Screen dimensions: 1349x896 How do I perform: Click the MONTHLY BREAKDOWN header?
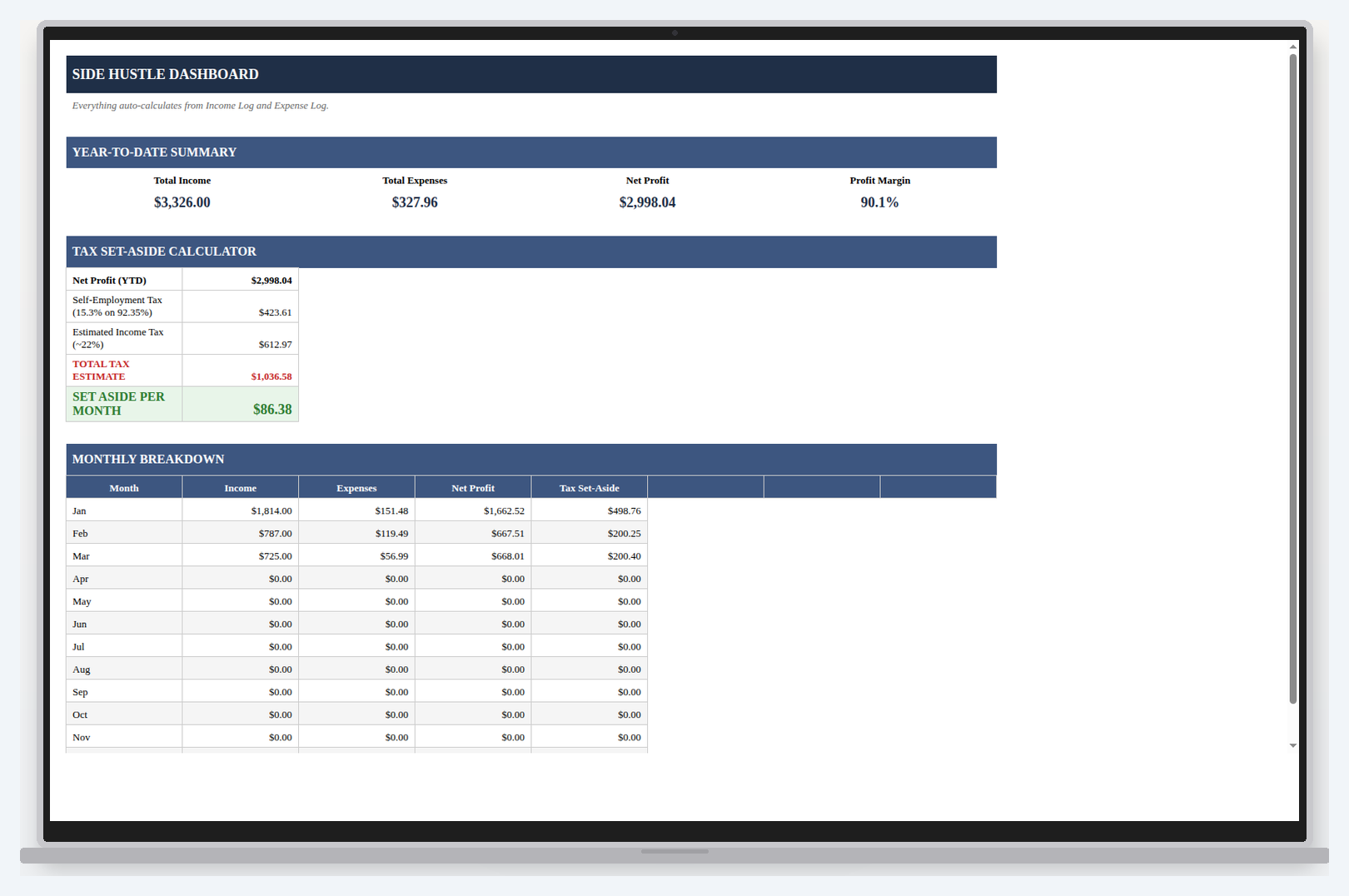[x=531, y=460]
